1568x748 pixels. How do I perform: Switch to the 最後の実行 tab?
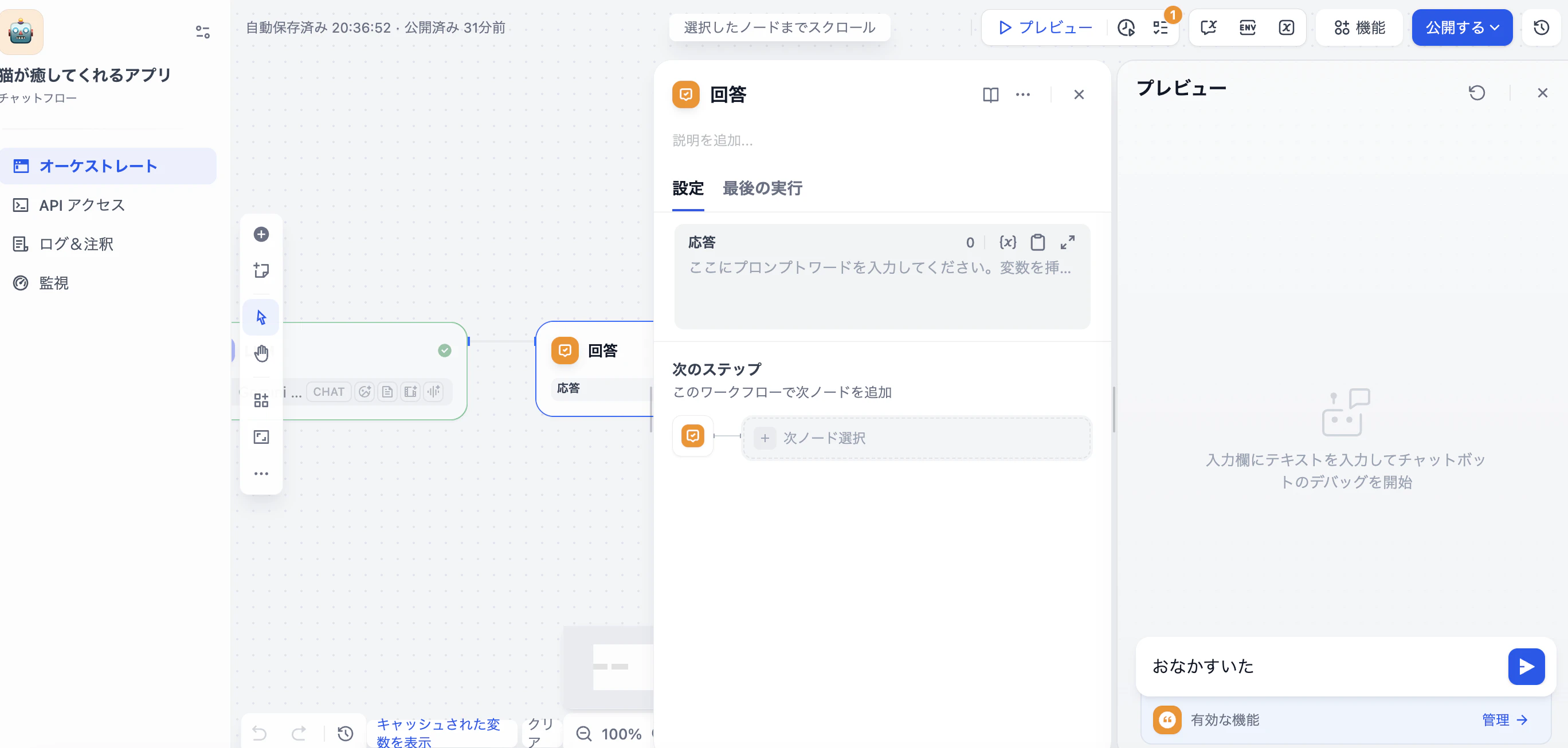point(762,188)
